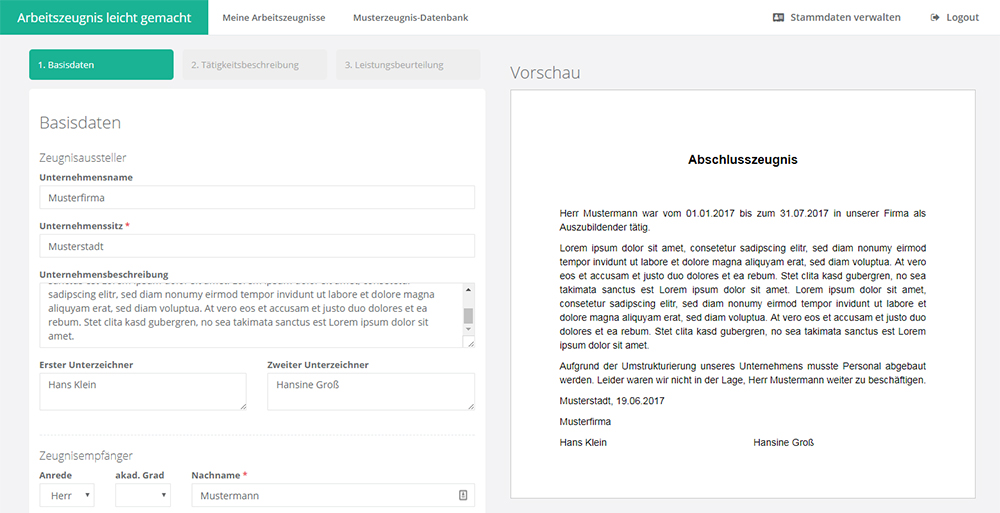Go to 2. Tätigkeitsbeschreibung step
Viewport: 1000px width, 513px height.
(x=255, y=64)
